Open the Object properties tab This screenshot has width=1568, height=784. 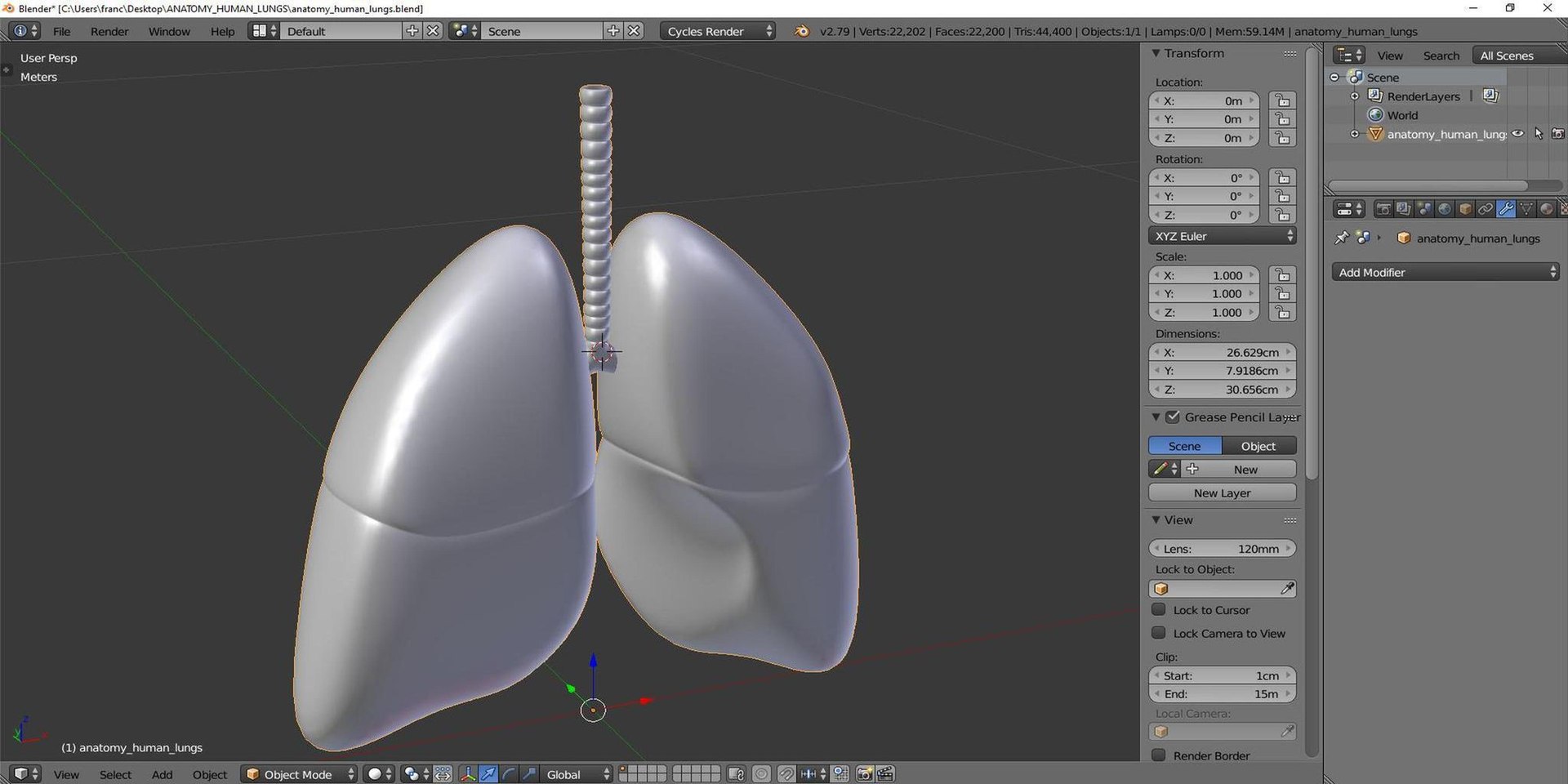tap(1465, 209)
